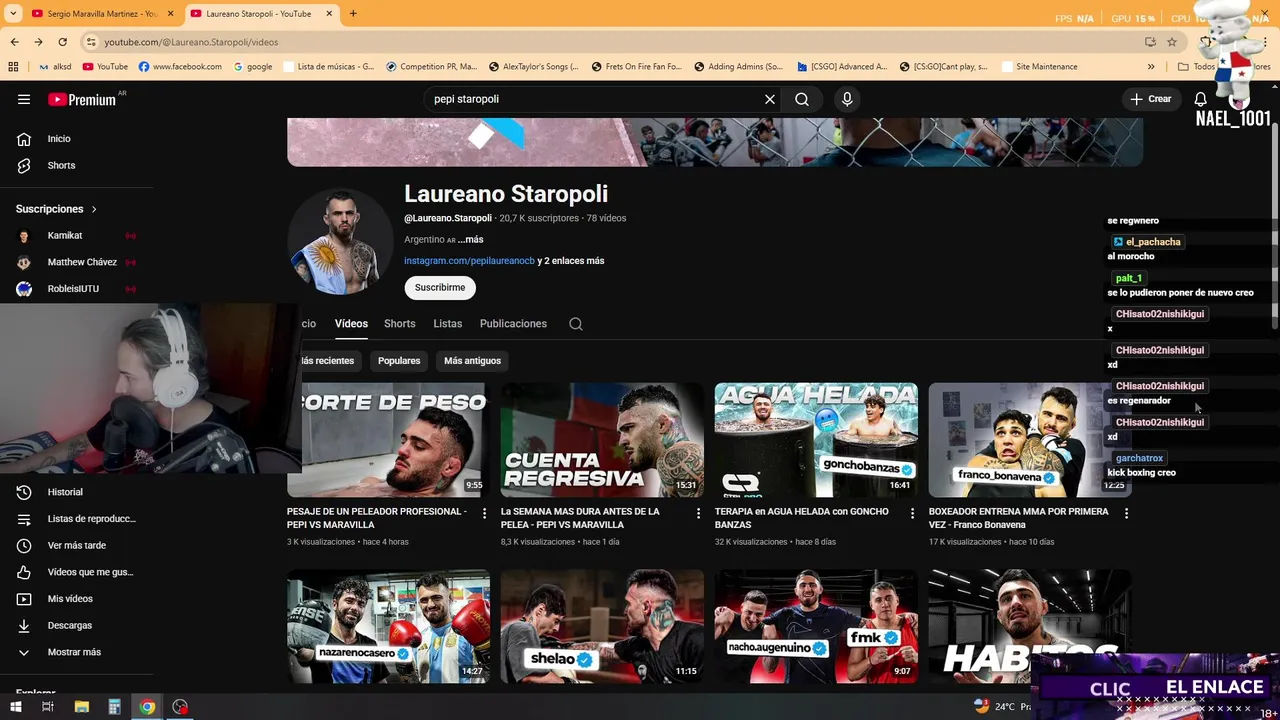This screenshot has width=1280, height=720.
Task: Open Ver más tarde in sidebar
Action: 76,545
